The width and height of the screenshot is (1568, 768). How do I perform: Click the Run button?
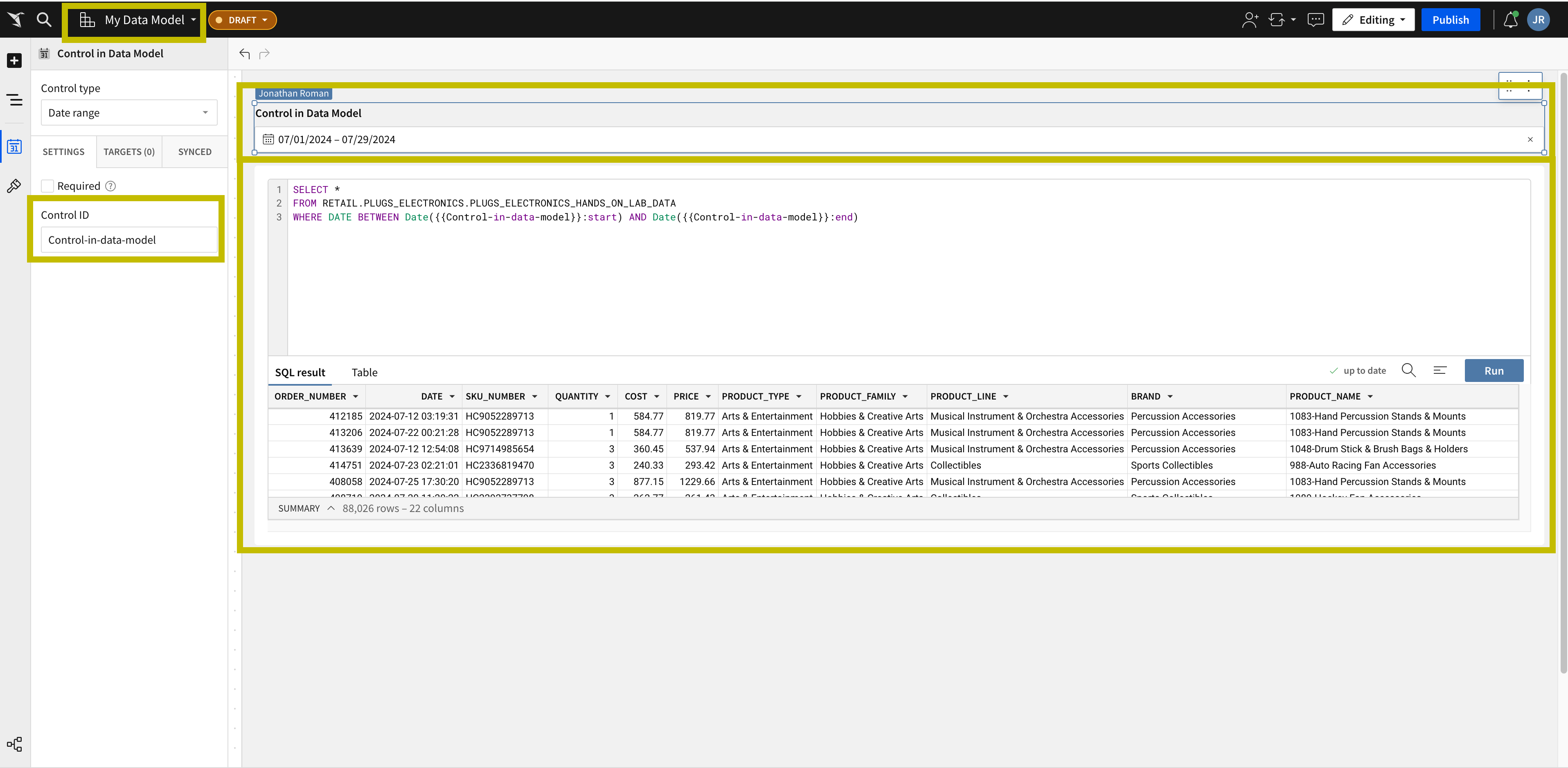coord(1494,370)
